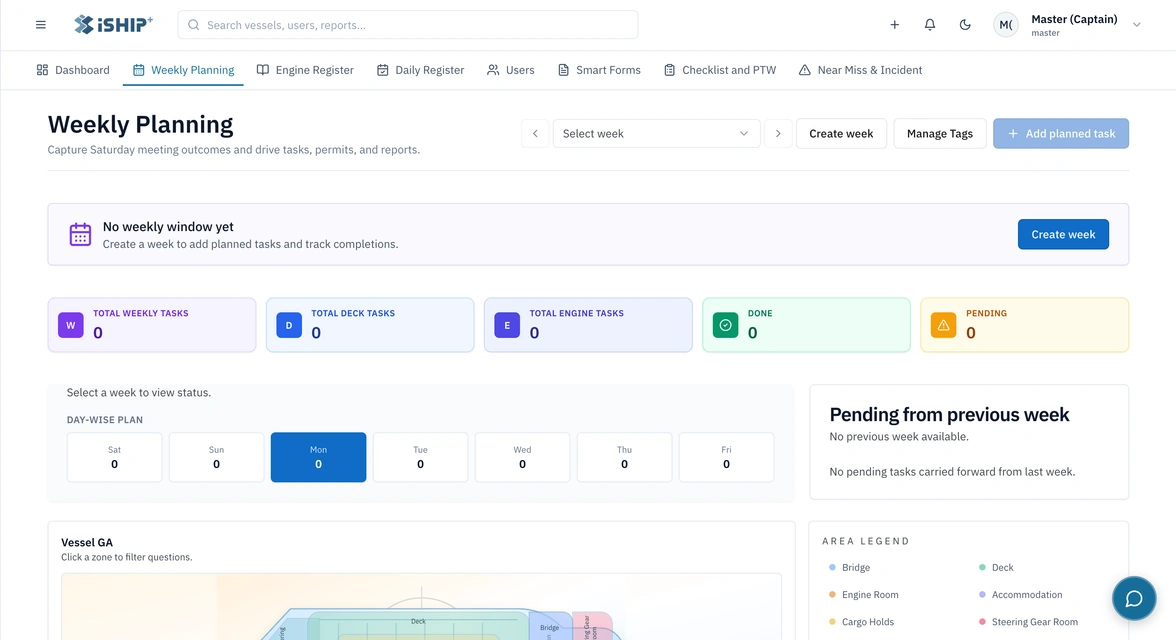Select Mon in day-wise plan
Viewport: 1176px width, 640px height.
318,457
